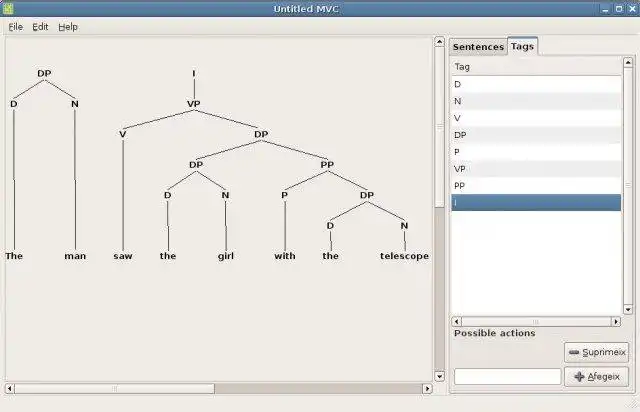Click the root I node of the tree
640x412 pixels.
pos(194,73)
